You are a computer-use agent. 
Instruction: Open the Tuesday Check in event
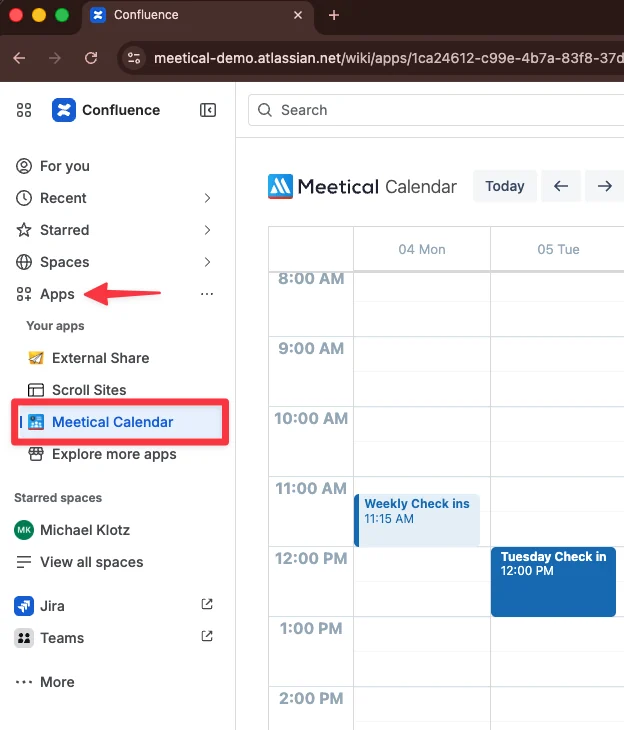(553, 581)
